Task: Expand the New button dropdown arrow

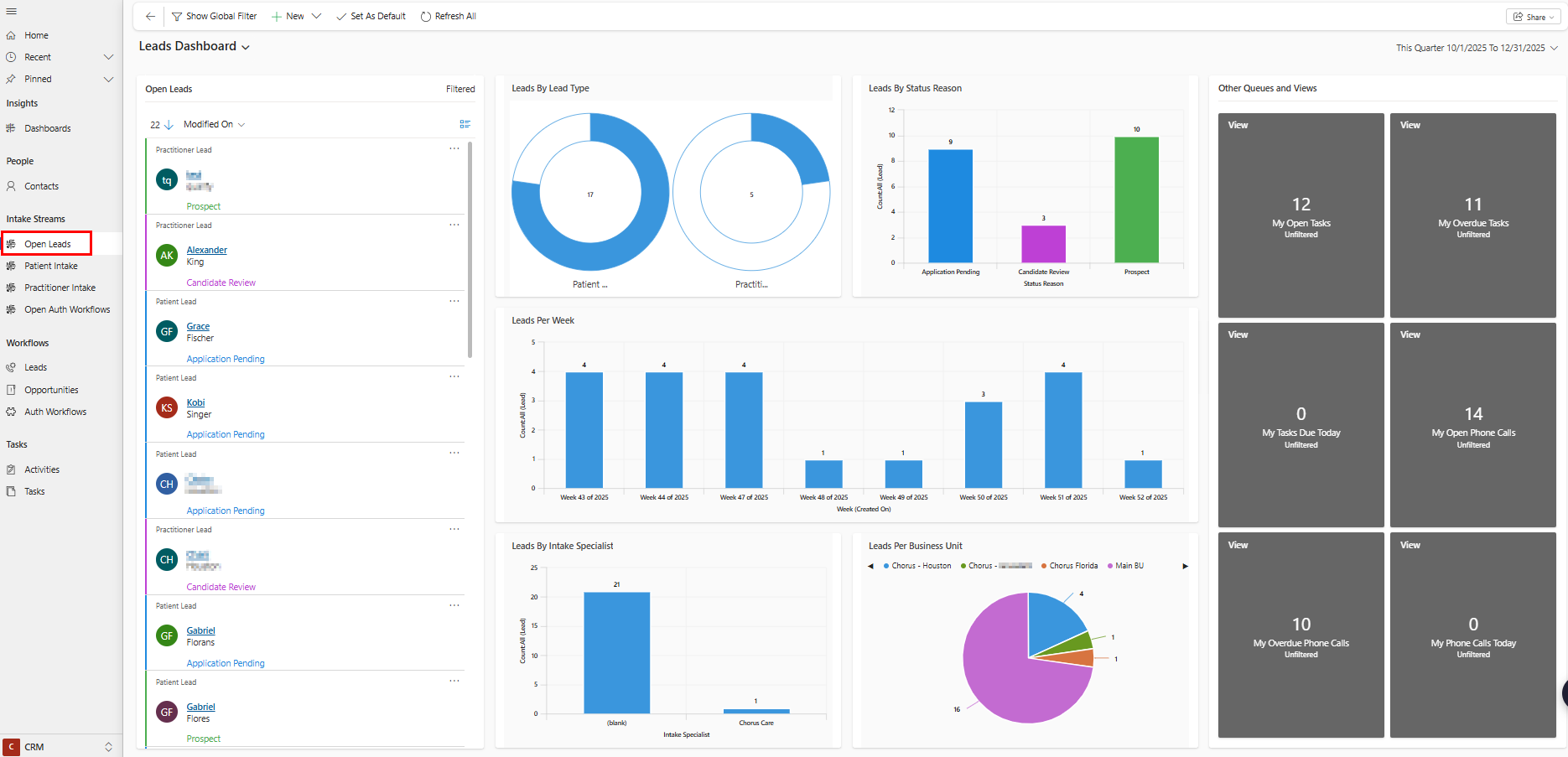Action: 317,17
